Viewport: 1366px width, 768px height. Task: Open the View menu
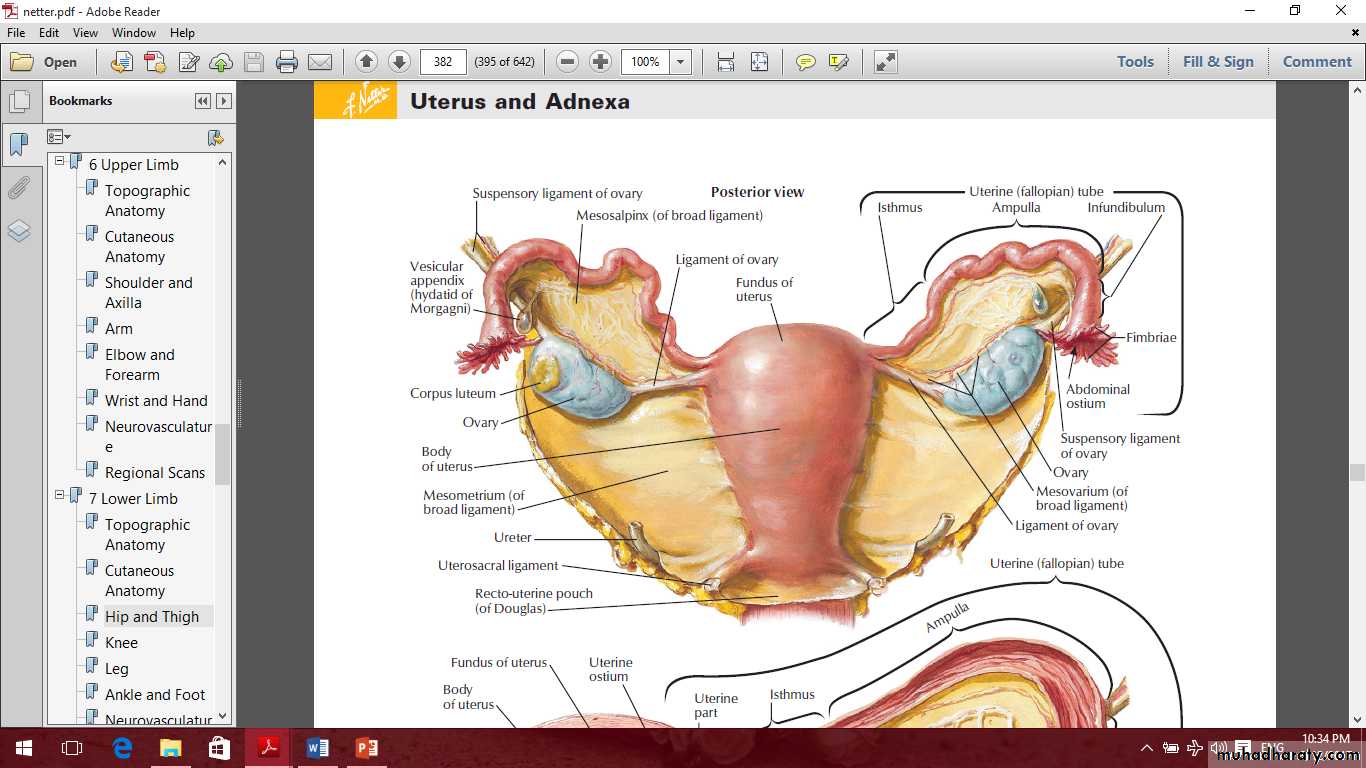coord(85,33)
